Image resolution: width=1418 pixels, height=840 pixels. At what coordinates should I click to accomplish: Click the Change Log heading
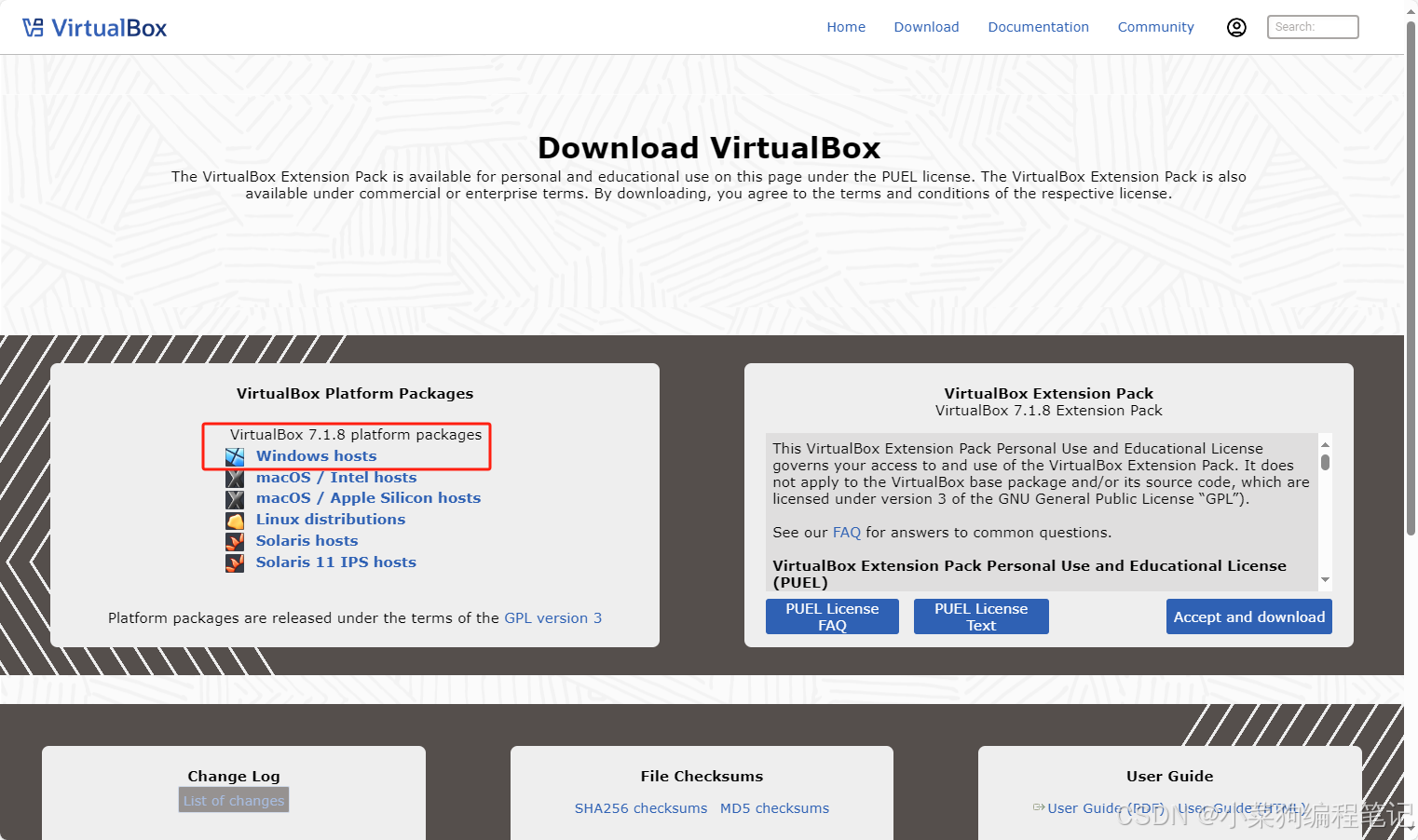(x=234, y=776)
